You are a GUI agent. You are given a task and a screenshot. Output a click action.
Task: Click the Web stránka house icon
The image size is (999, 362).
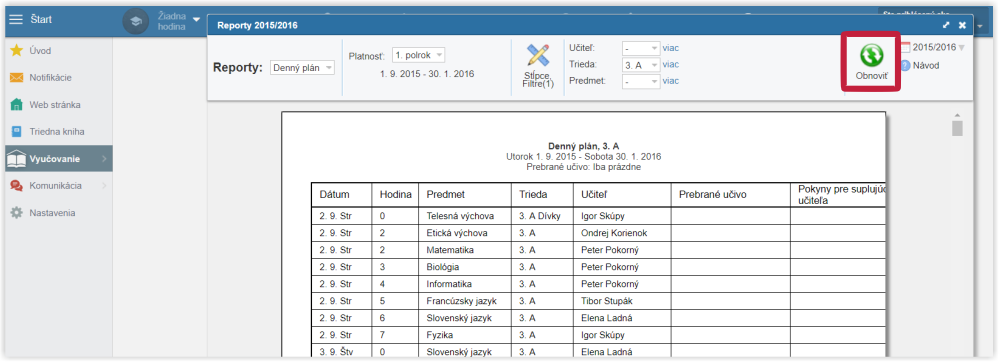tap(17, 105)
